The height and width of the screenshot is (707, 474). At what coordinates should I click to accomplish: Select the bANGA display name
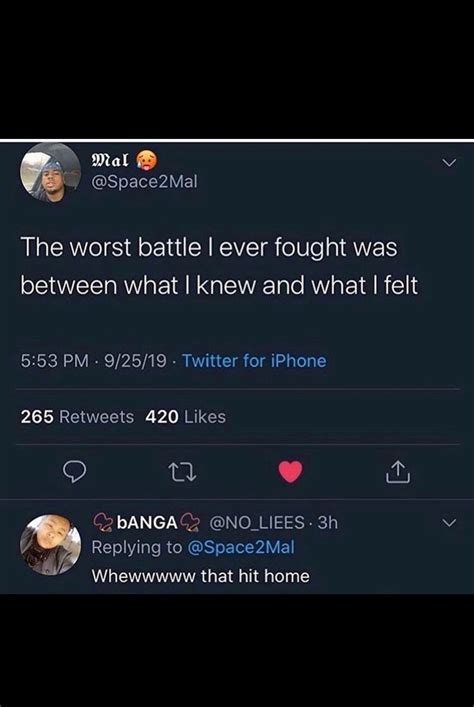point(147,523)
